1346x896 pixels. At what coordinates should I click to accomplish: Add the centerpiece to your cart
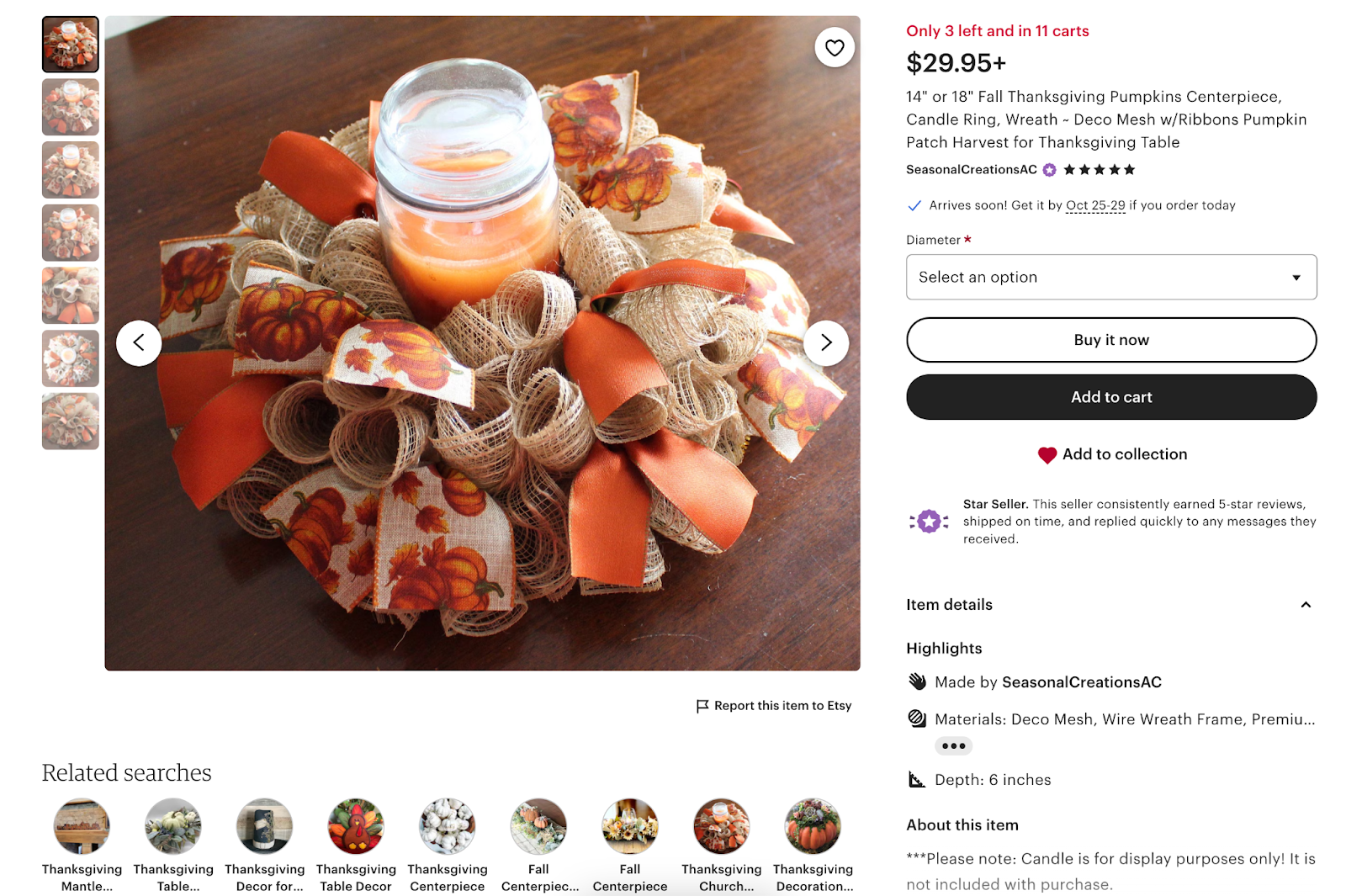[1110, 396]
